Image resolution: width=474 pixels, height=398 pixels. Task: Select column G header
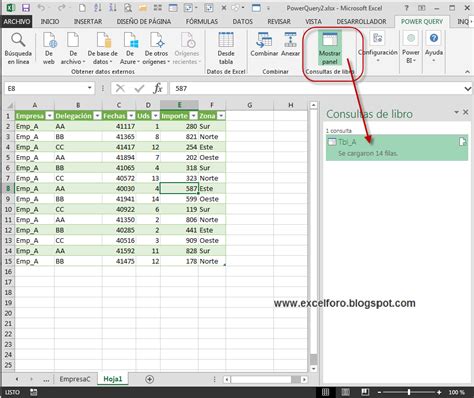pos(250,105)
